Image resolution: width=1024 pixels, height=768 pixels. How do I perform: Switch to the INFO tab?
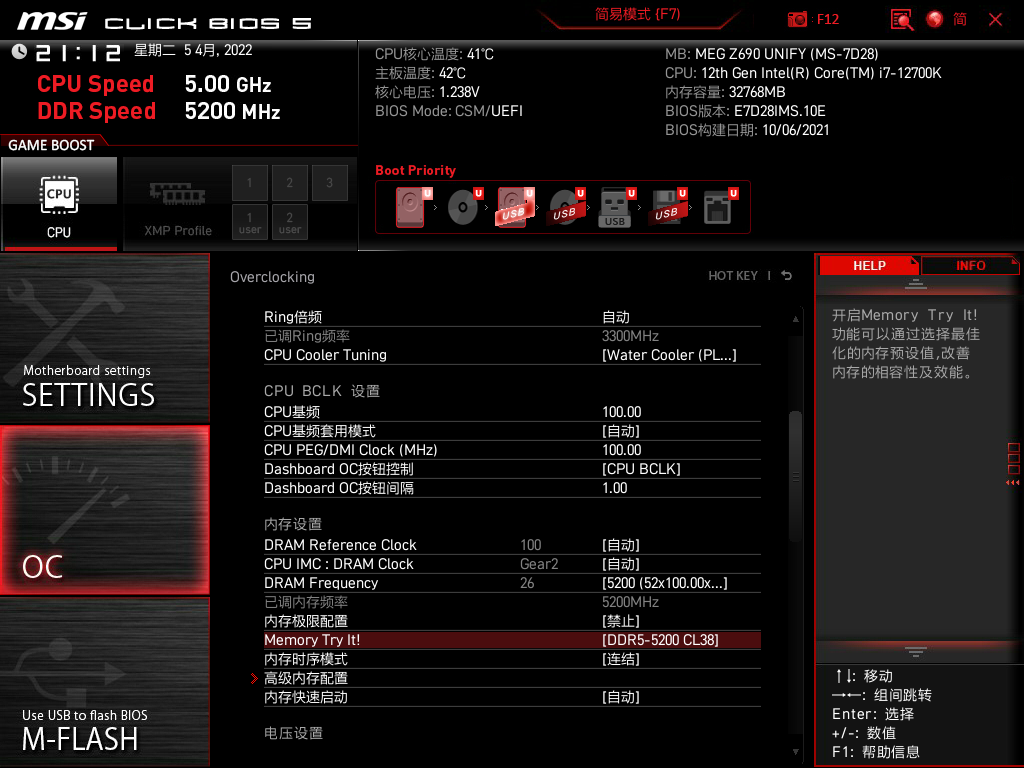[970, 265]
